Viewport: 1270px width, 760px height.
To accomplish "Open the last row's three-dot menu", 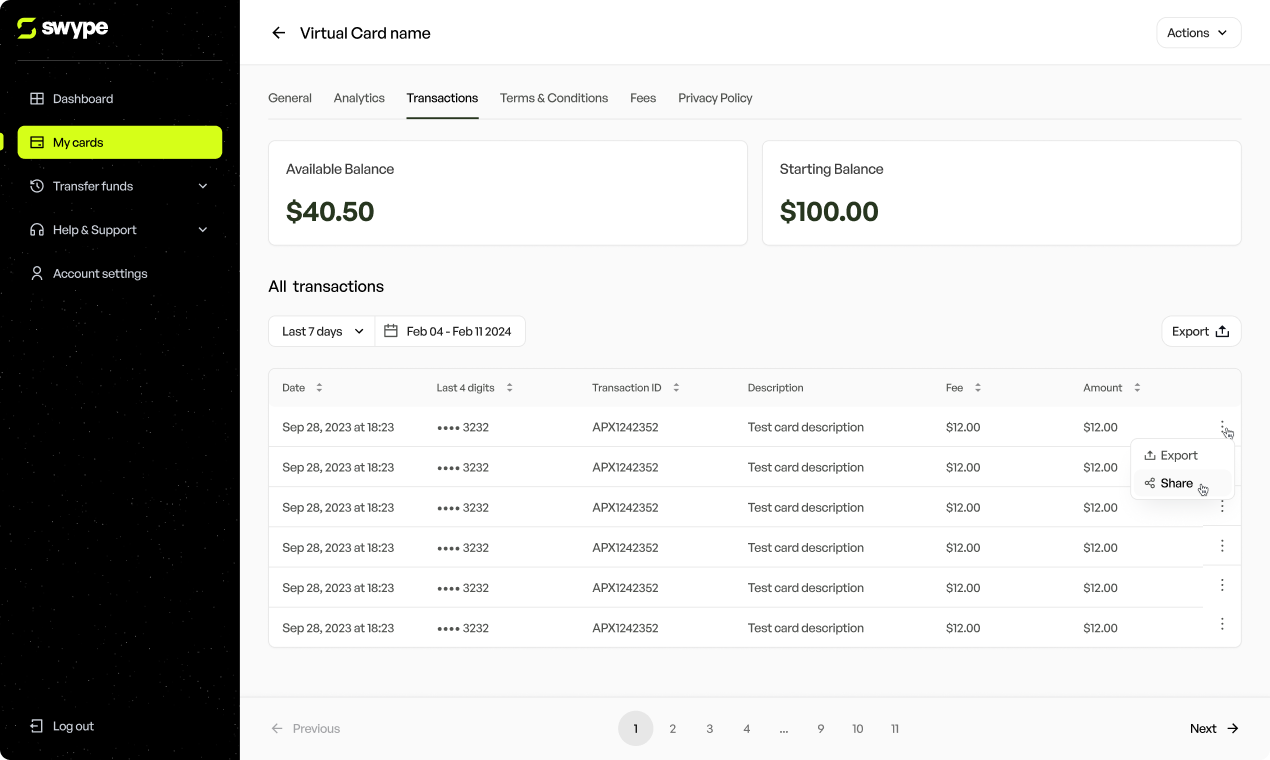I will pos(1222,624).
